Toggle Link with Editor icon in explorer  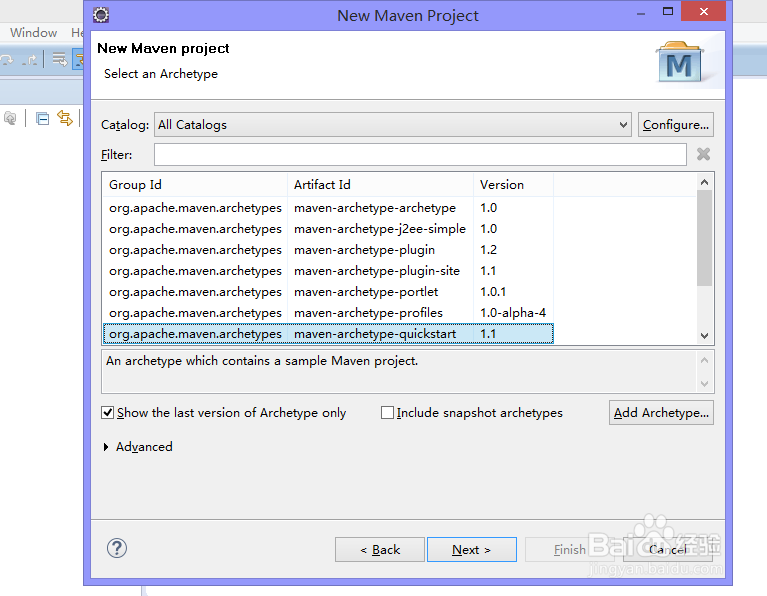[x=65, y=118]
